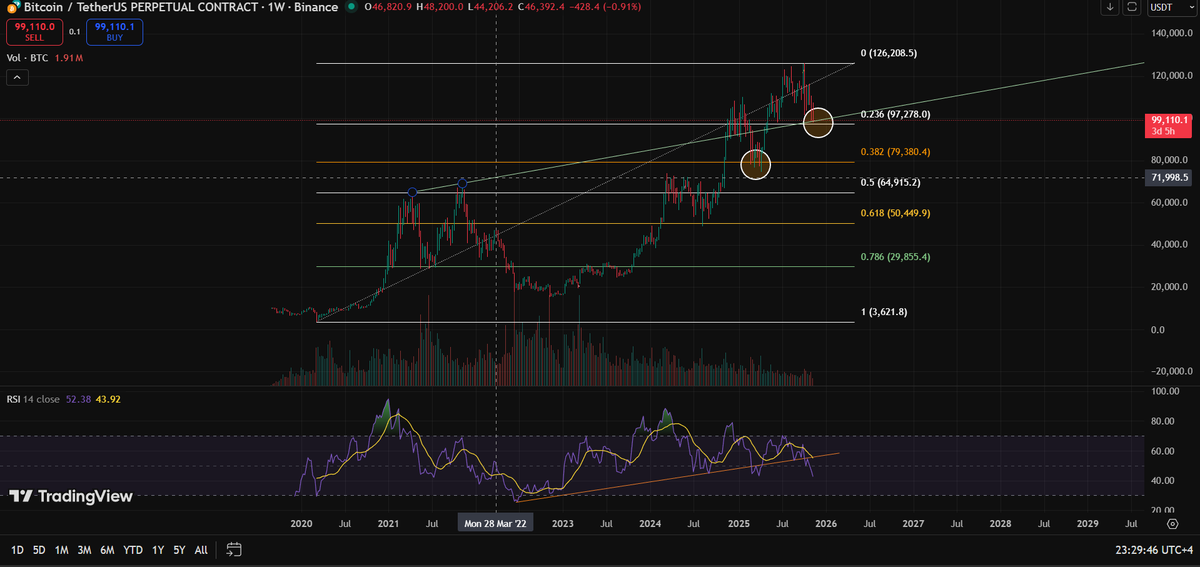The height and width of the screenshot is (567, 1200).
Task: Click the 0.1 order quantity value
Action: click(74, 32)
